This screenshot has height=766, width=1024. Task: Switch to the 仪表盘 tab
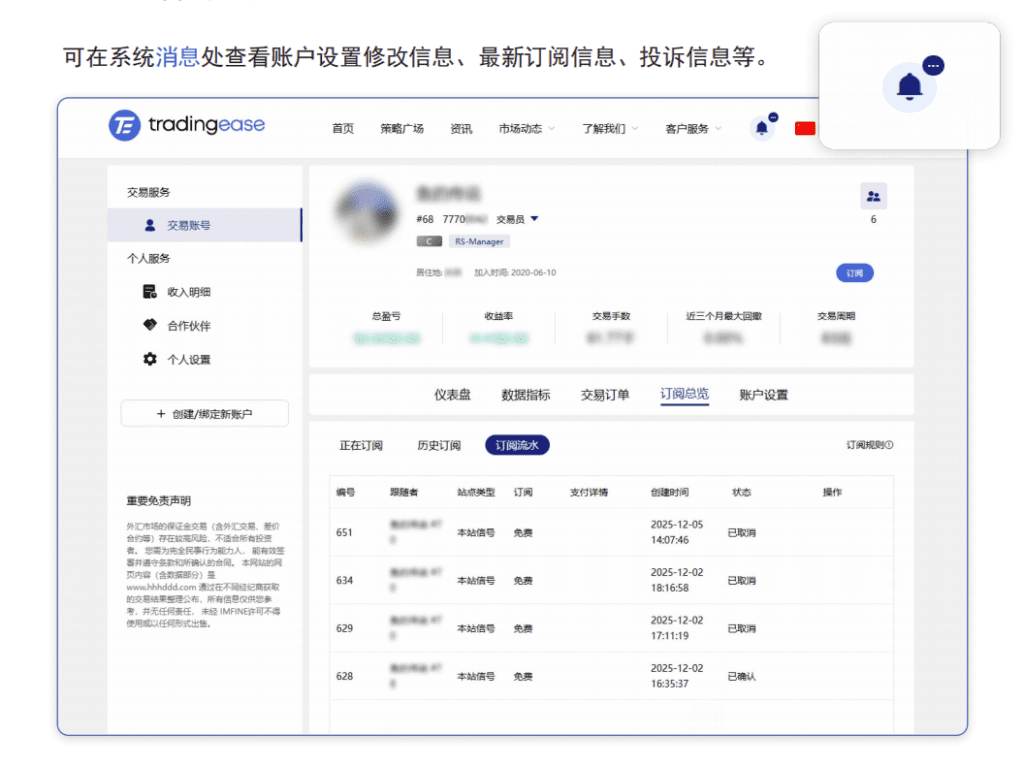point(452,395)
